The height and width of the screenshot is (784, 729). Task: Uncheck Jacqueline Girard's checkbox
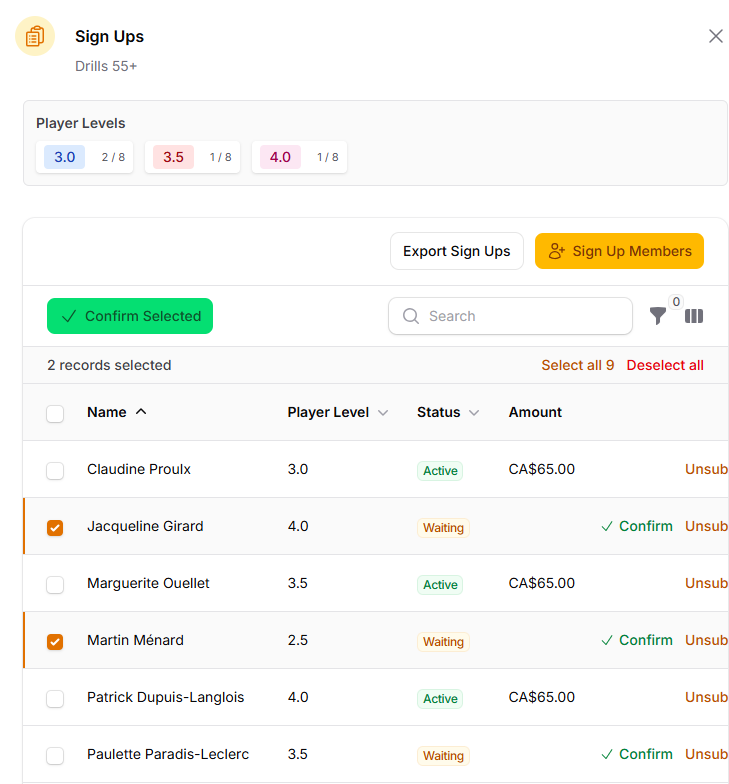(x=55, y=527)
